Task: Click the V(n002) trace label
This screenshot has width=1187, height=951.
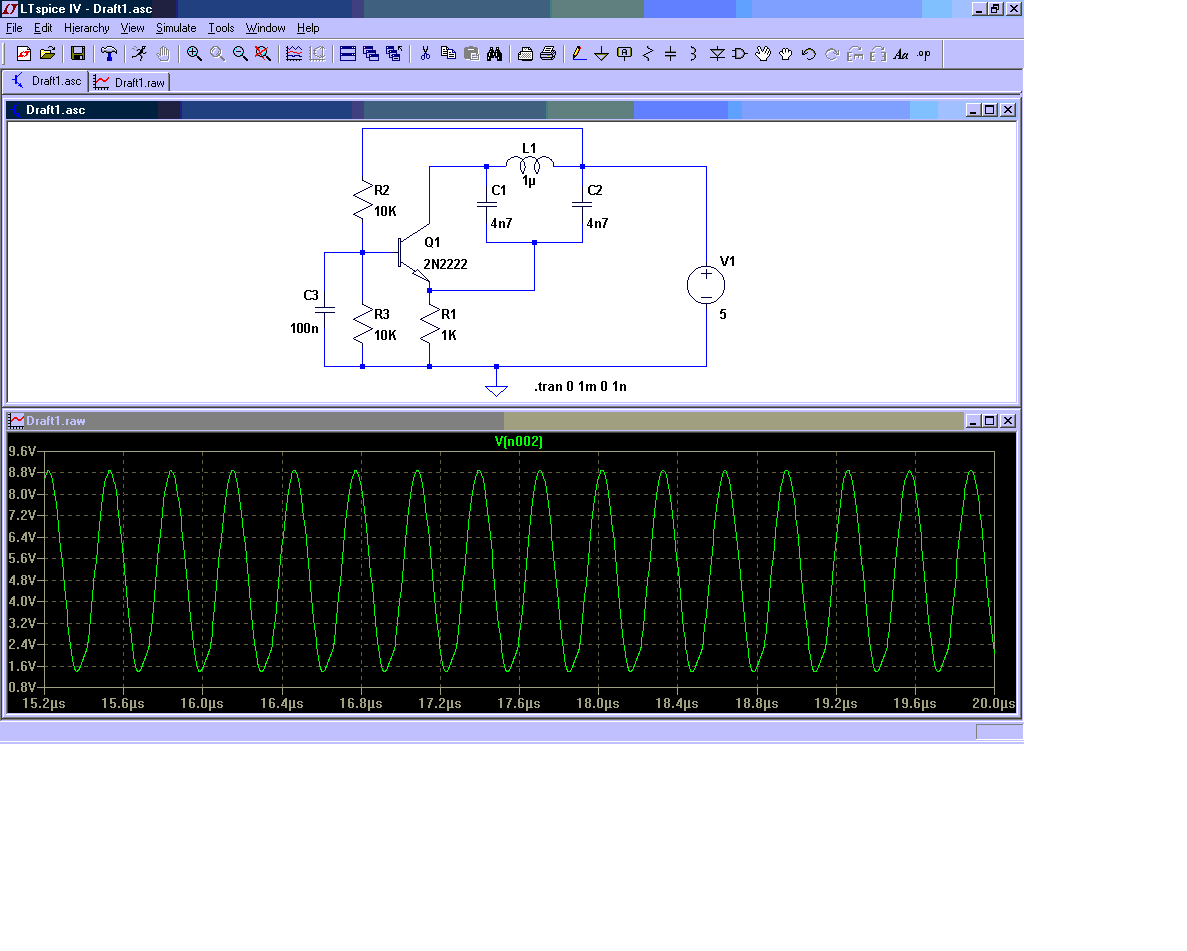Action: (518, 441)
